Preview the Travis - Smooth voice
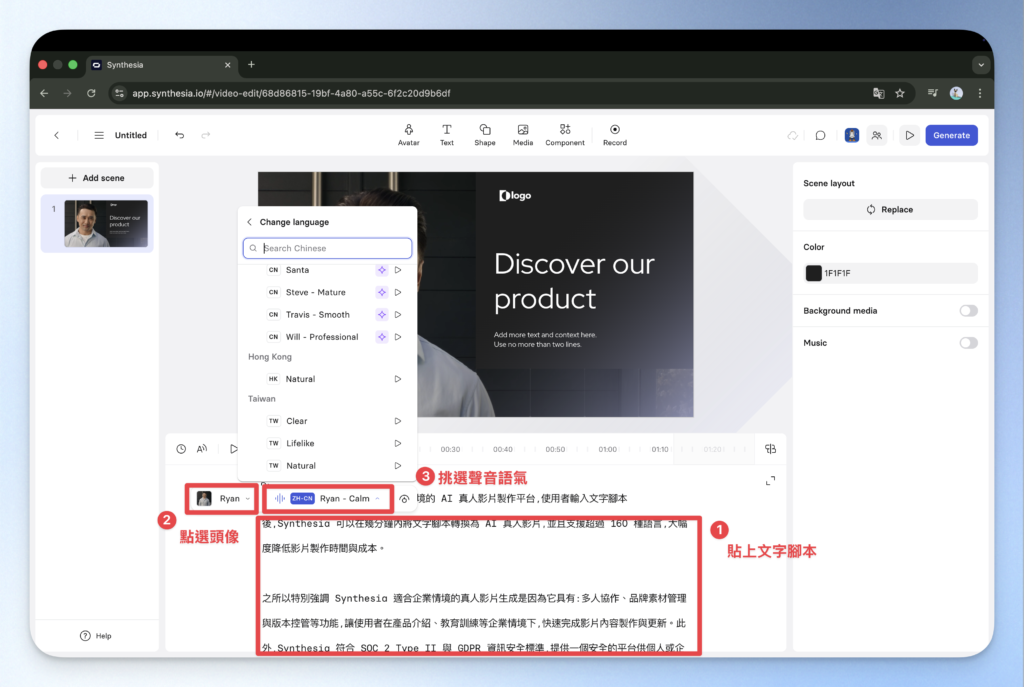This screenshot has height=687, width=1024. coord(398,315)
